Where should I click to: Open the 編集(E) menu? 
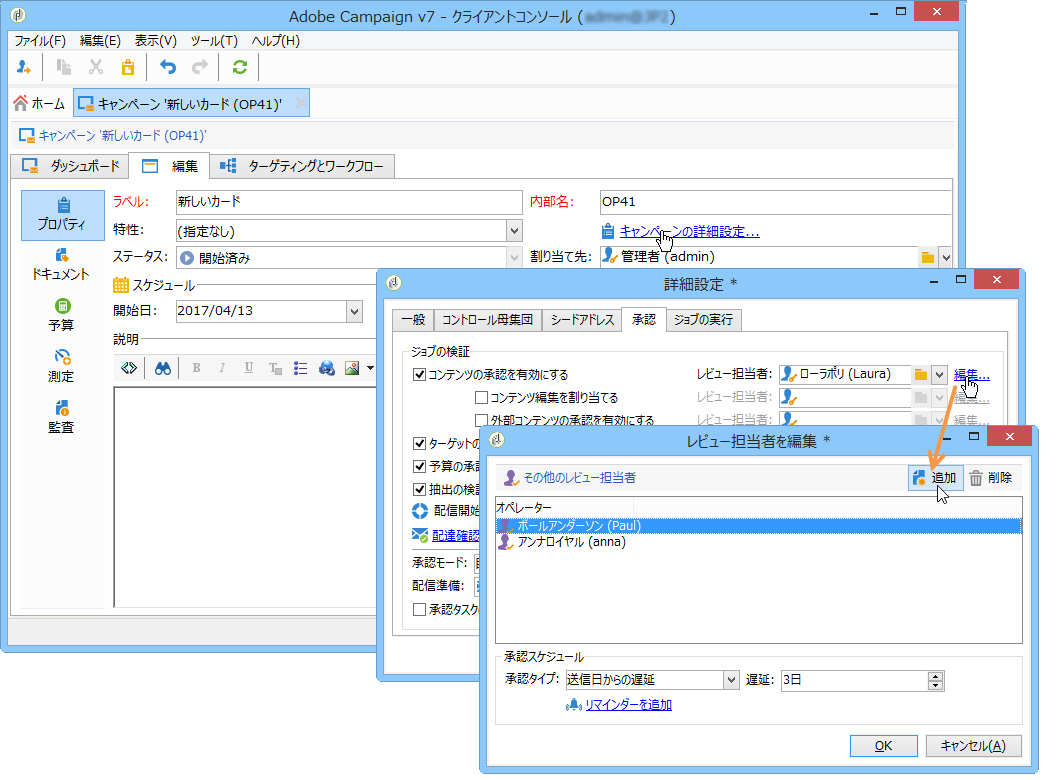[x=100, y=40]
